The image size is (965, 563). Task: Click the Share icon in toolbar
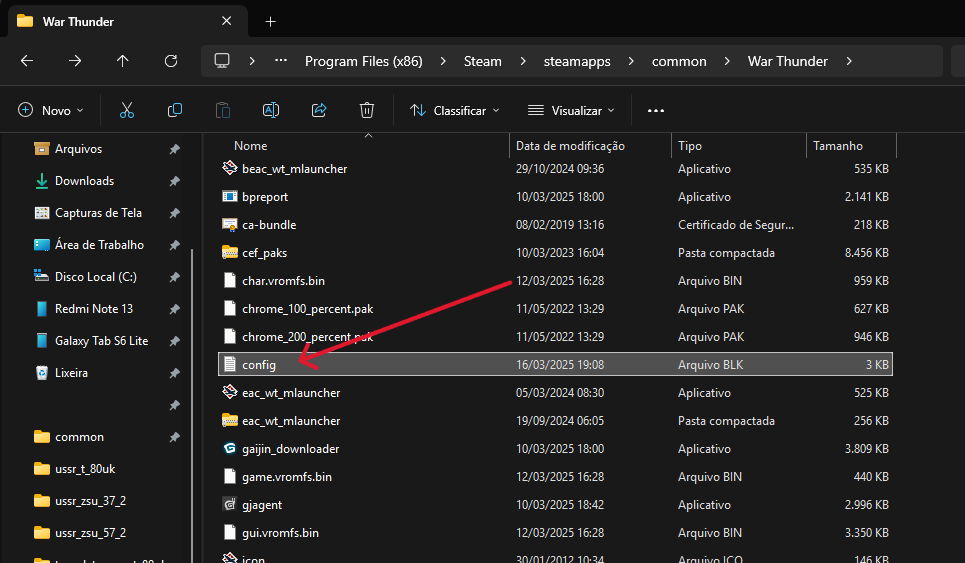pyautogui.click(x=319, y=110)
